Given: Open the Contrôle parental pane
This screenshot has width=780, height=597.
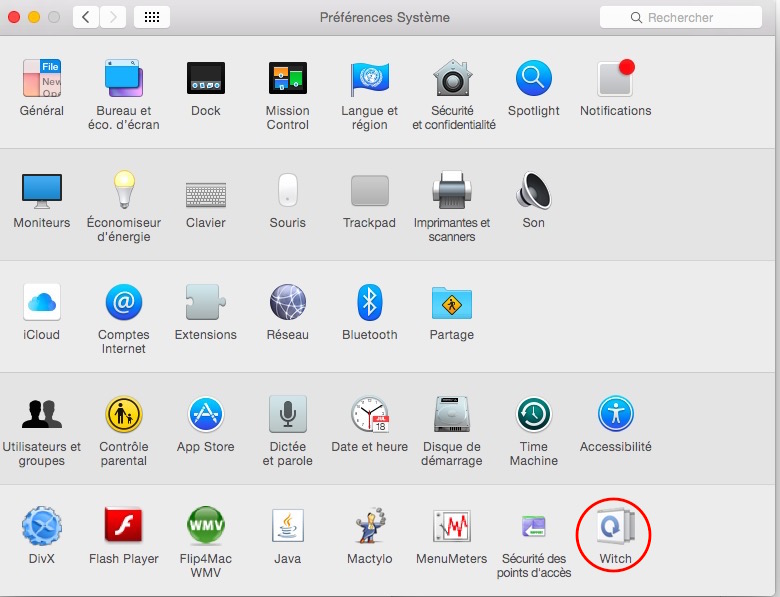Looking at the screenshot, I should [x=124, y=414].
